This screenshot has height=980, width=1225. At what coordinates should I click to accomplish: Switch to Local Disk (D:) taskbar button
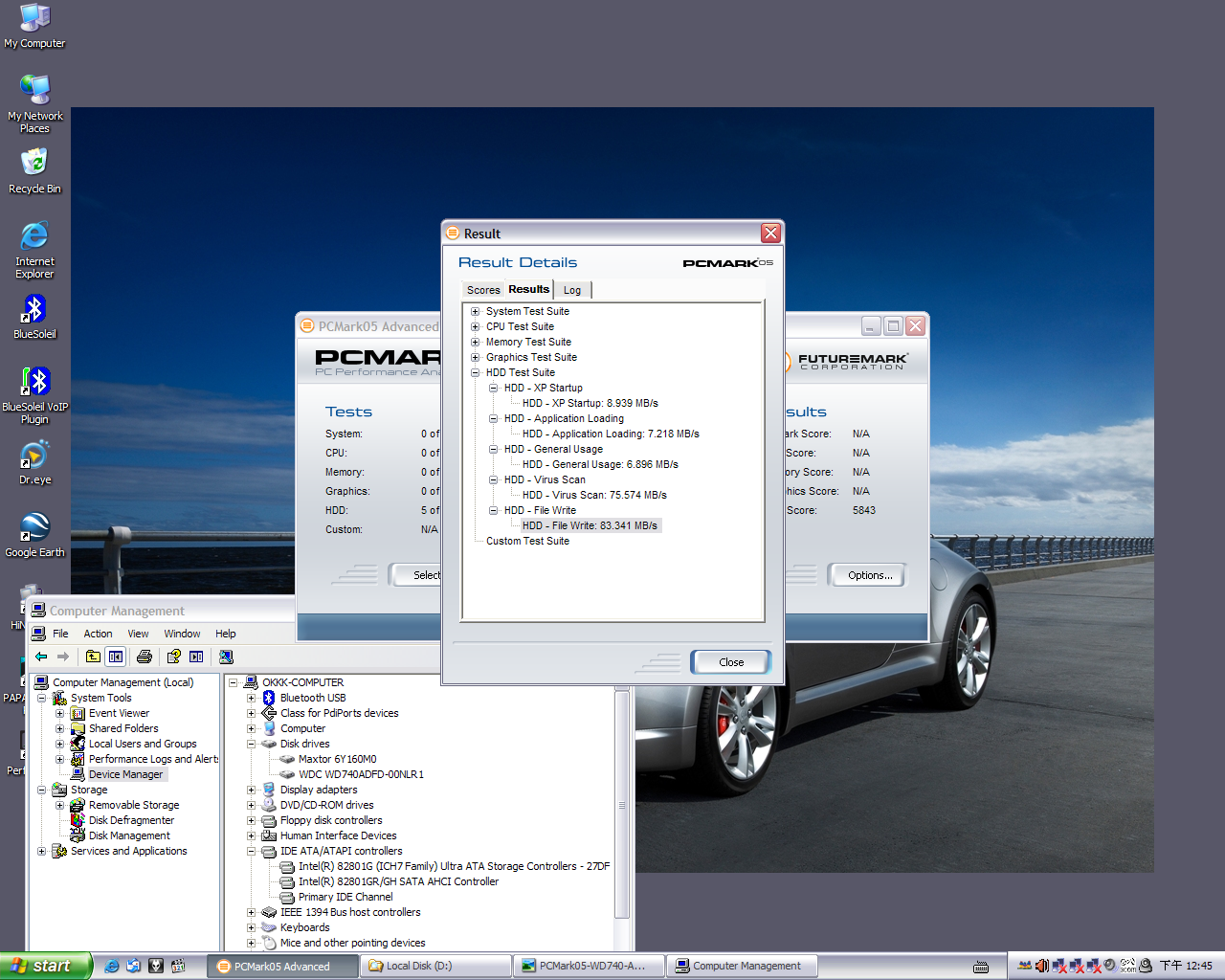coord(435,966)
